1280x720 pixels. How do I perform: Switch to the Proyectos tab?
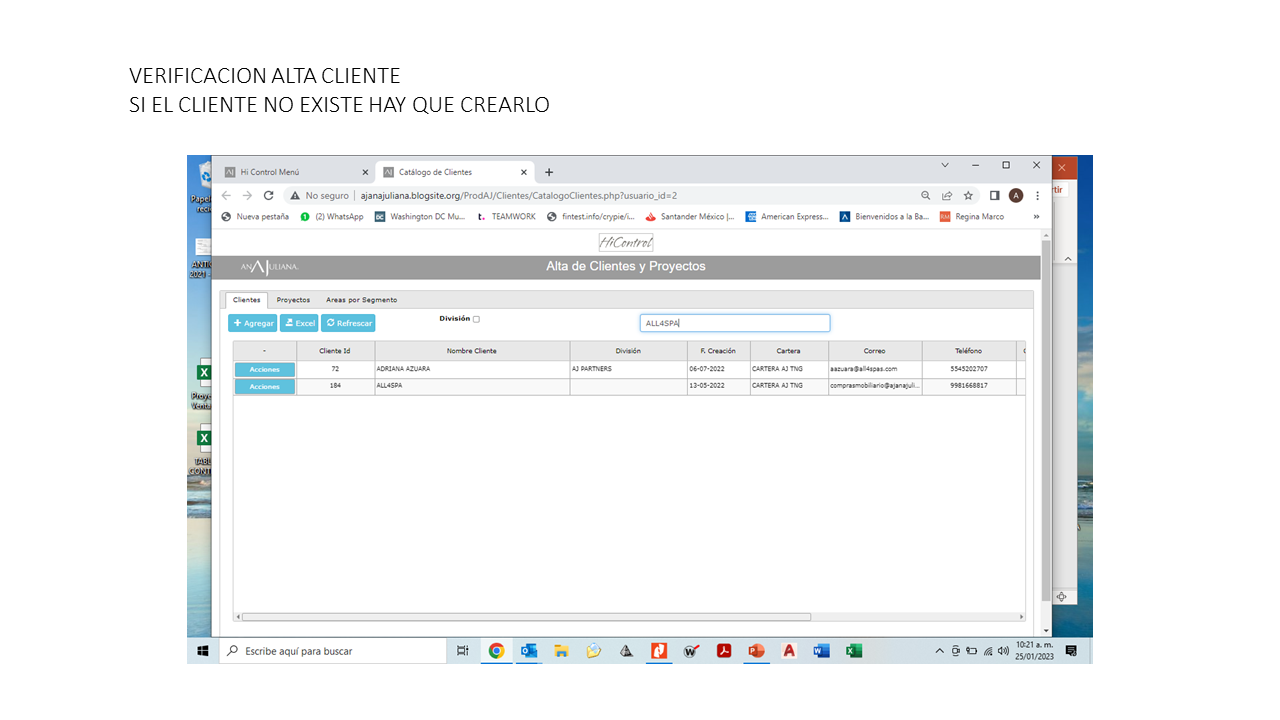point(293,300)
